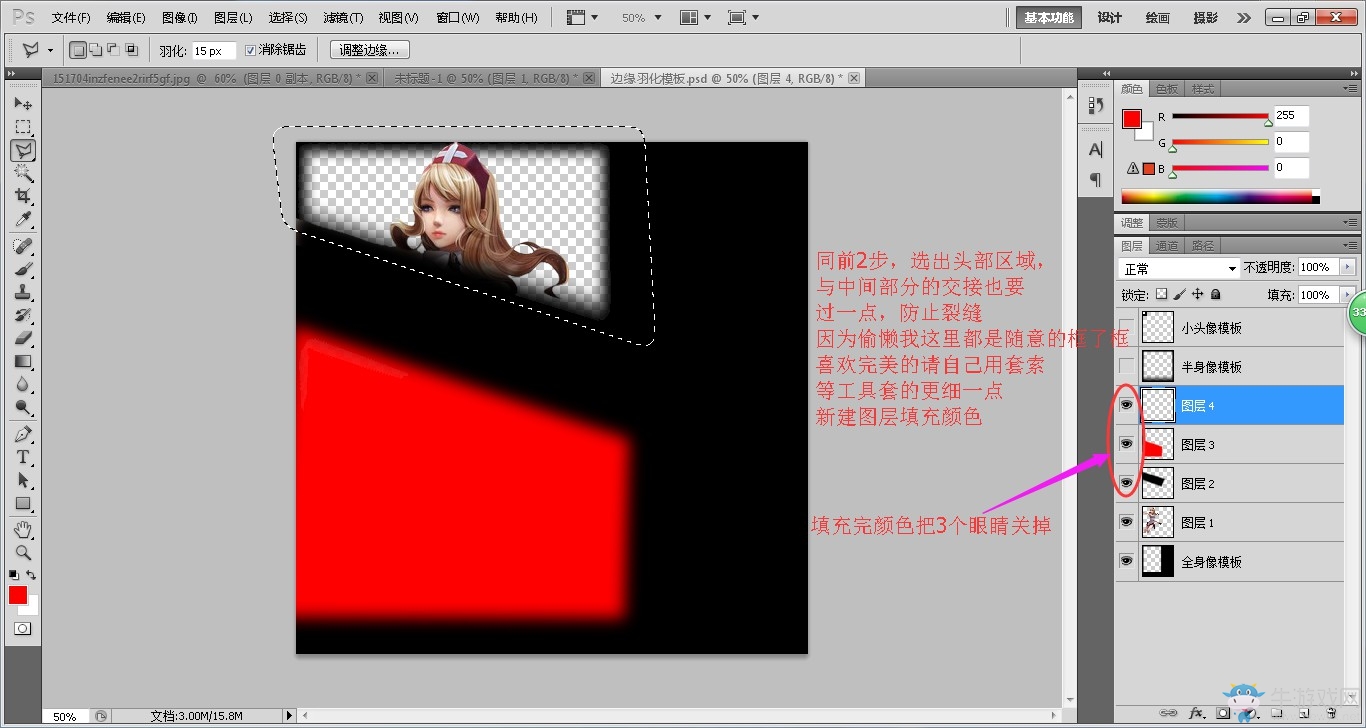Viewport: 1366px width, 728px height.
Task: Select the Blur tool
Action: (x=23, y=384)
